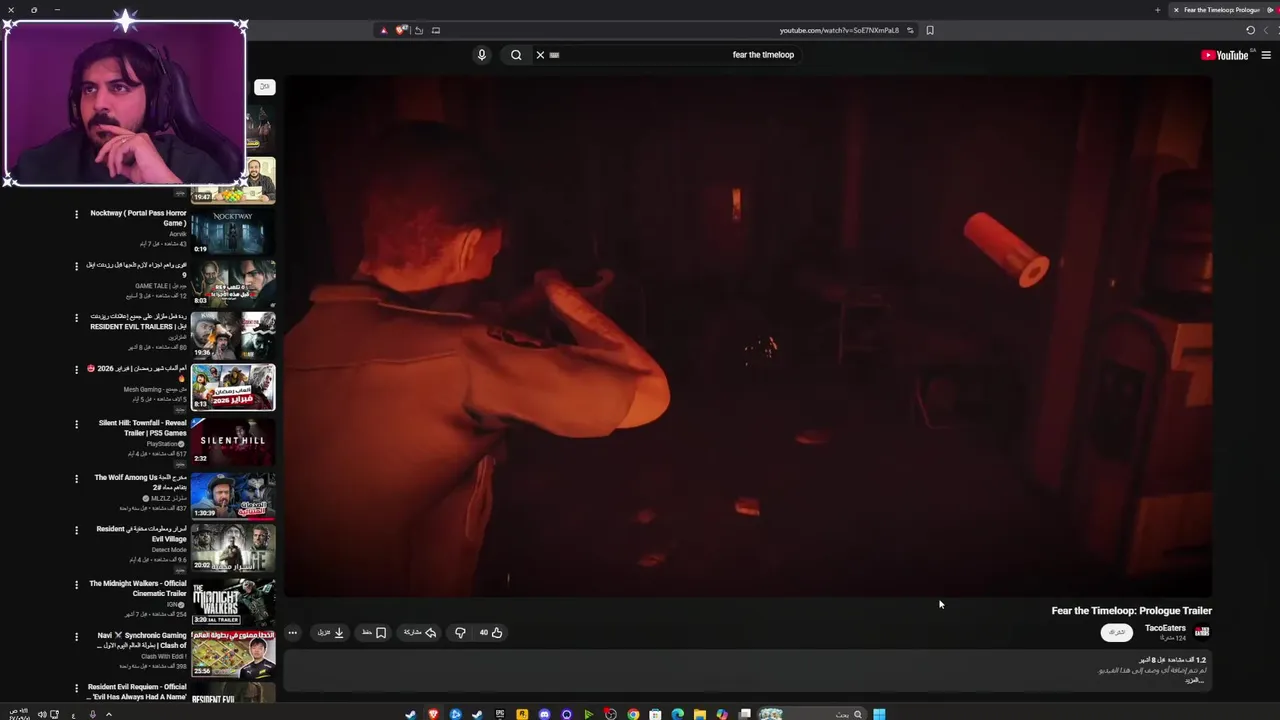
Task: Open The Wolf Among Us video thumbnail
Action: (233, 495)
